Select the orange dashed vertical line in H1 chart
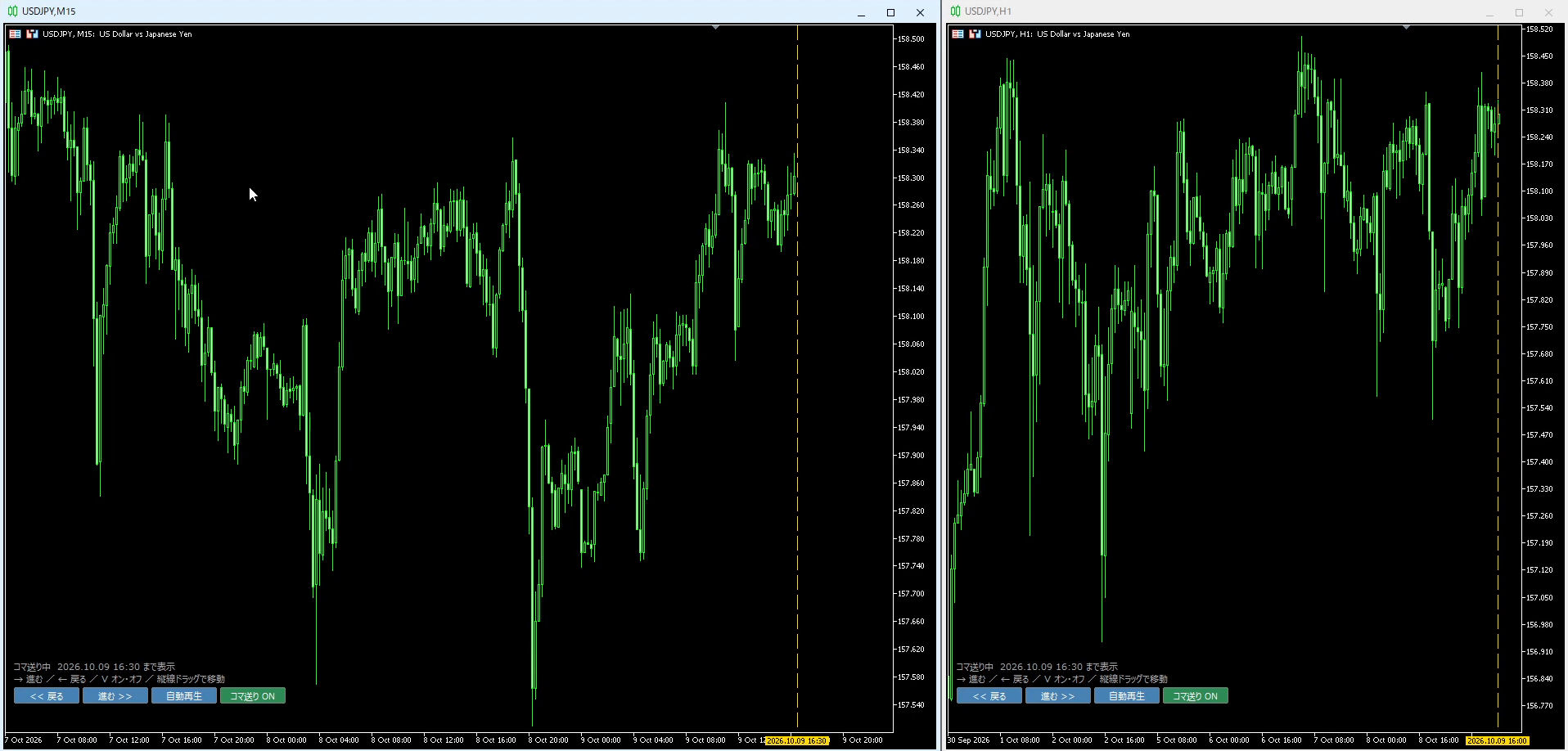This screenshot has width=1568, height=751. coord(1498,376)
